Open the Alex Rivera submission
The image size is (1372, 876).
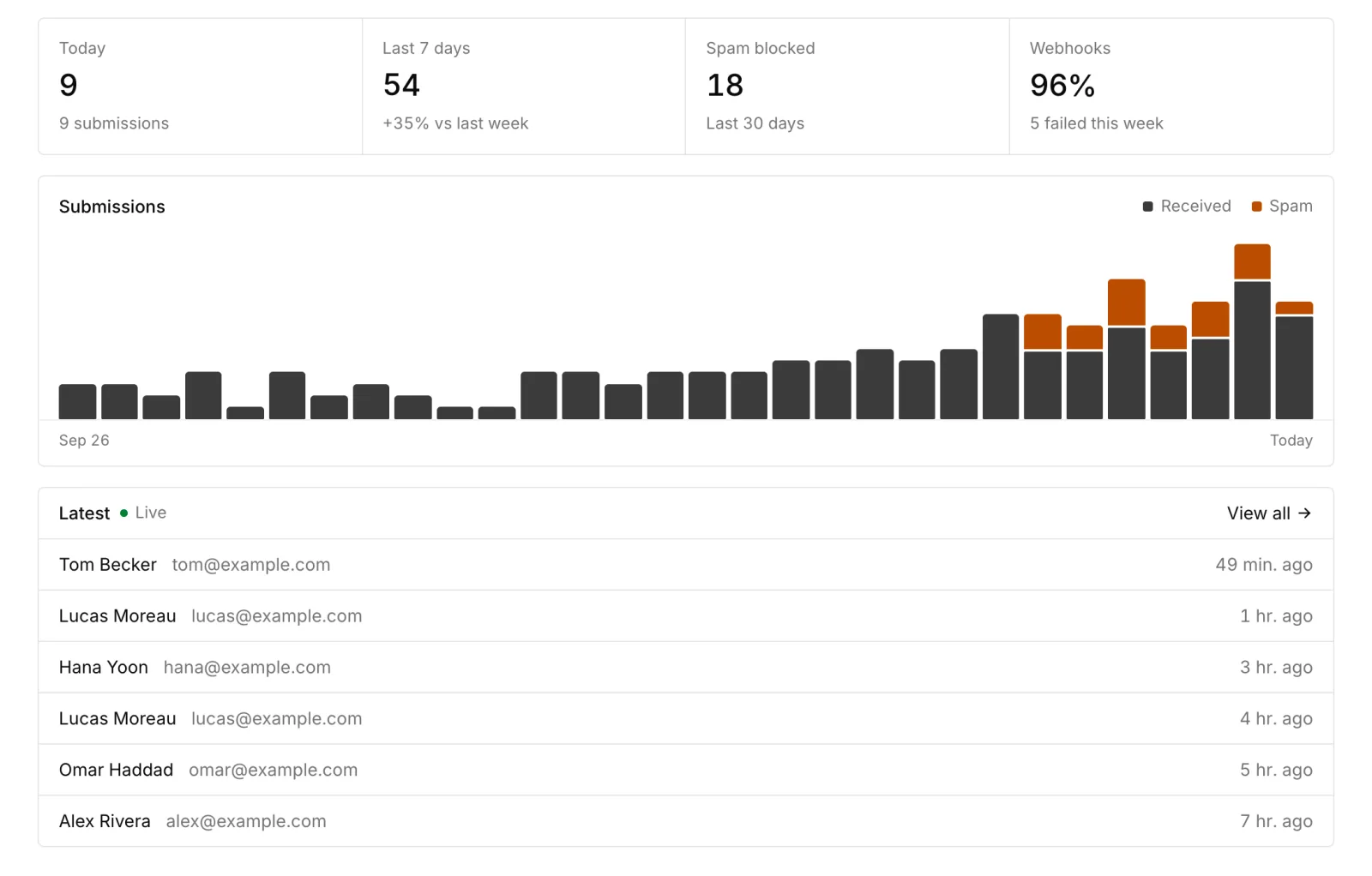coord(686,821)
